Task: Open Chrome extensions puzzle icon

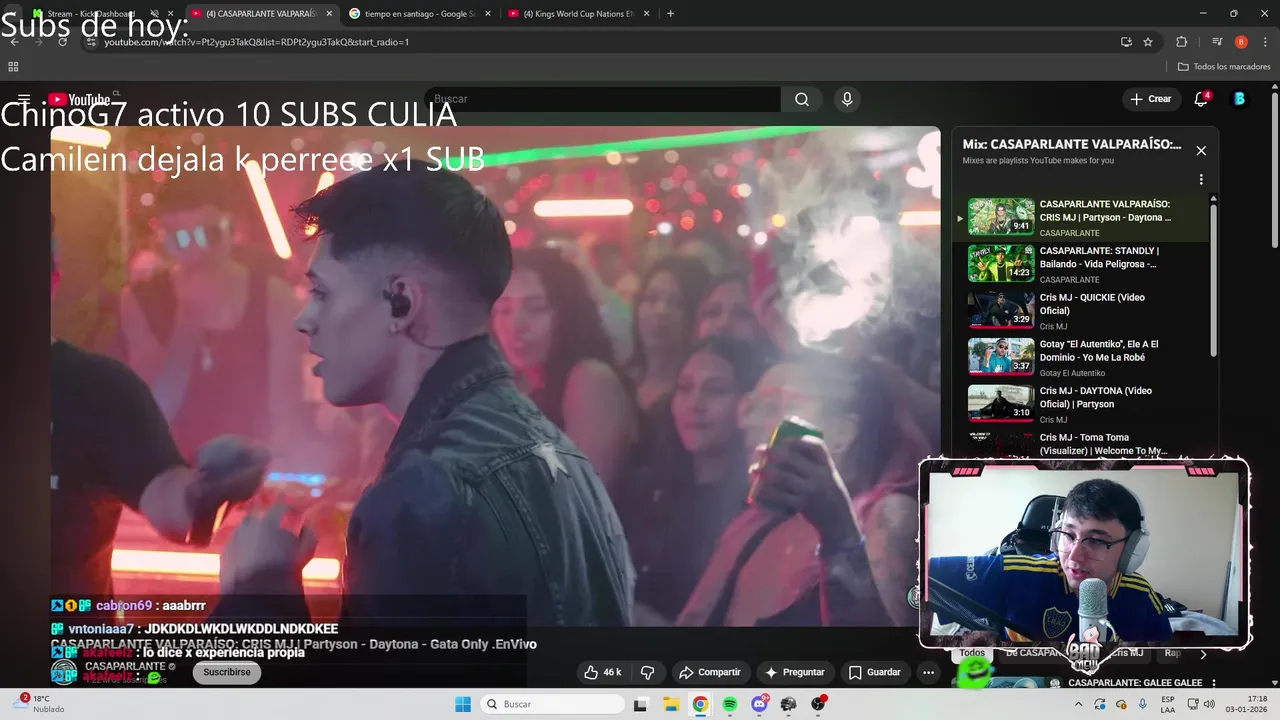Action: pyautogui.click(x=1181, y=42)
